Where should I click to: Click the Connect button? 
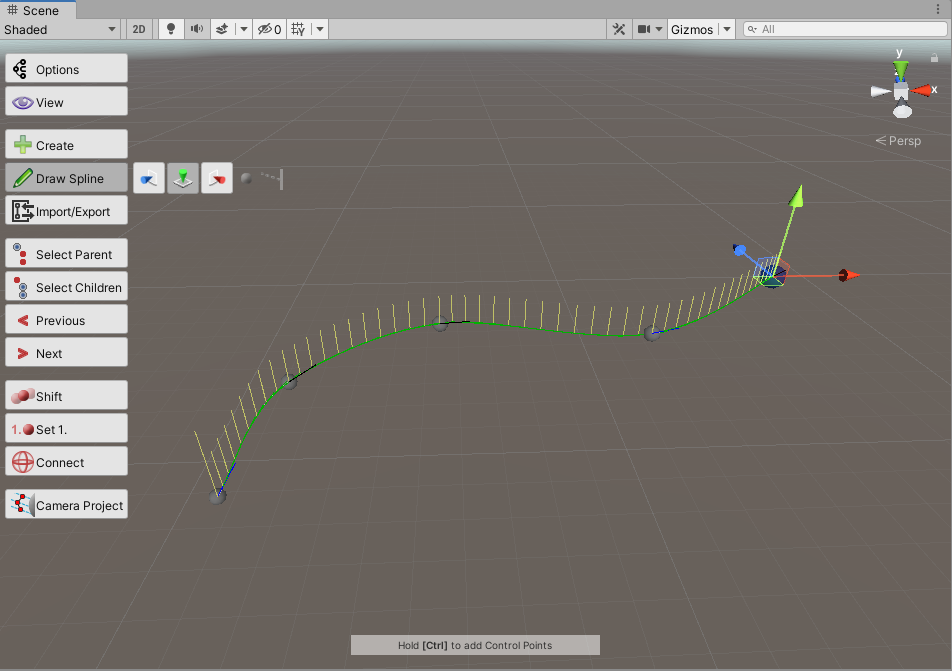click(x=66, y=461)
